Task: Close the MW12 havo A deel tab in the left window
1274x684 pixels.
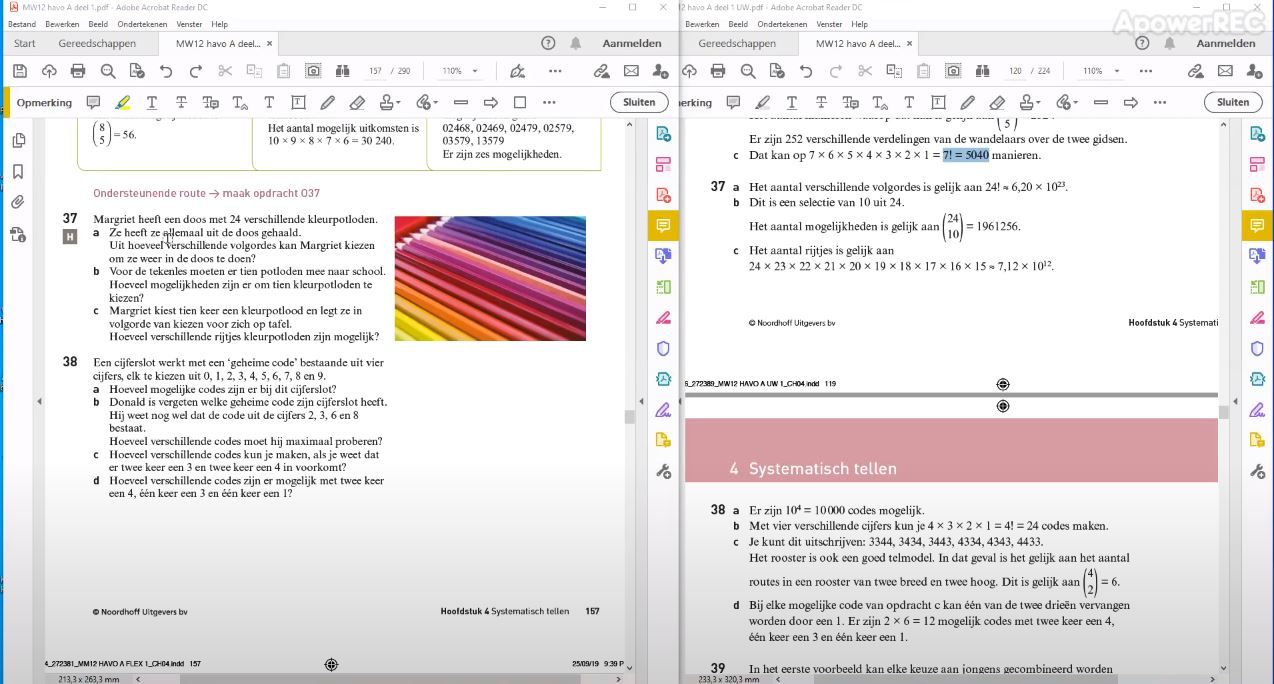Action: (270, 44)
